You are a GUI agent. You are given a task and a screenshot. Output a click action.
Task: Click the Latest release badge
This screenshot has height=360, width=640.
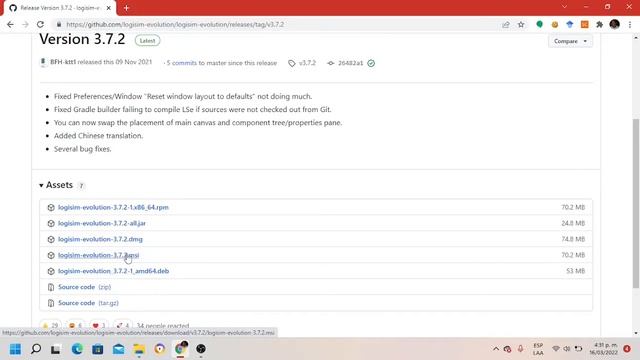pyautogui.click(x=147, y=40)
